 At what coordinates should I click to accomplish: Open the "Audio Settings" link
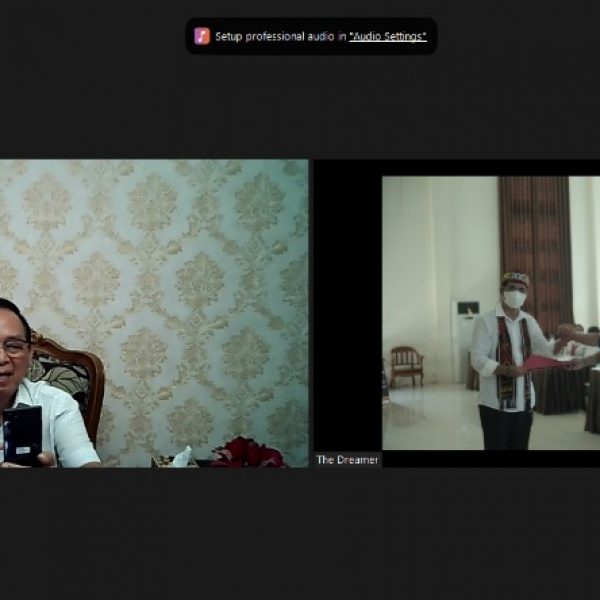click(x=387, y=36)
